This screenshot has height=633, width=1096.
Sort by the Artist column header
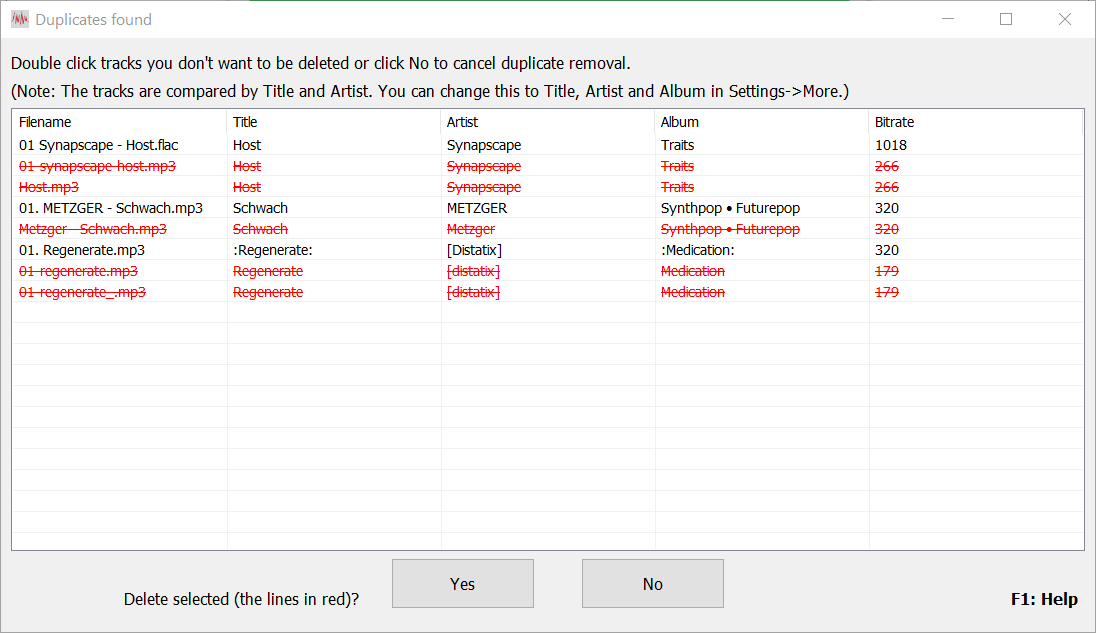pyautogui.click(x=548, y=122)
